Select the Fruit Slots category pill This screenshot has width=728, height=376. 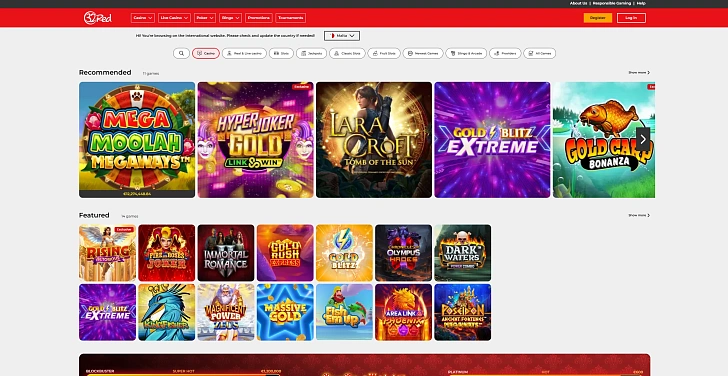pyautogui.click(x=384, y=53)
